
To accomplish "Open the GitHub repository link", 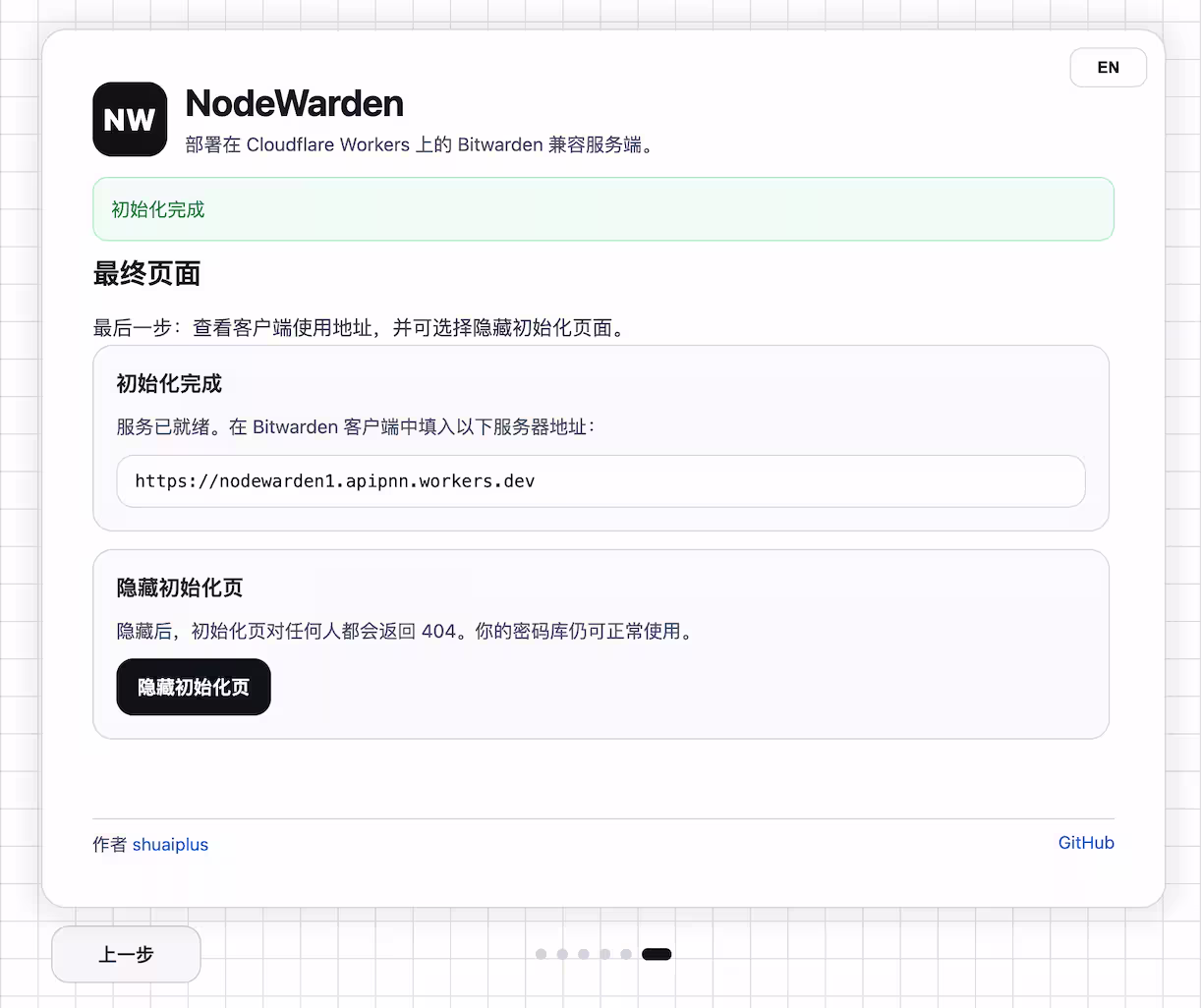I will click(1085, 842).
